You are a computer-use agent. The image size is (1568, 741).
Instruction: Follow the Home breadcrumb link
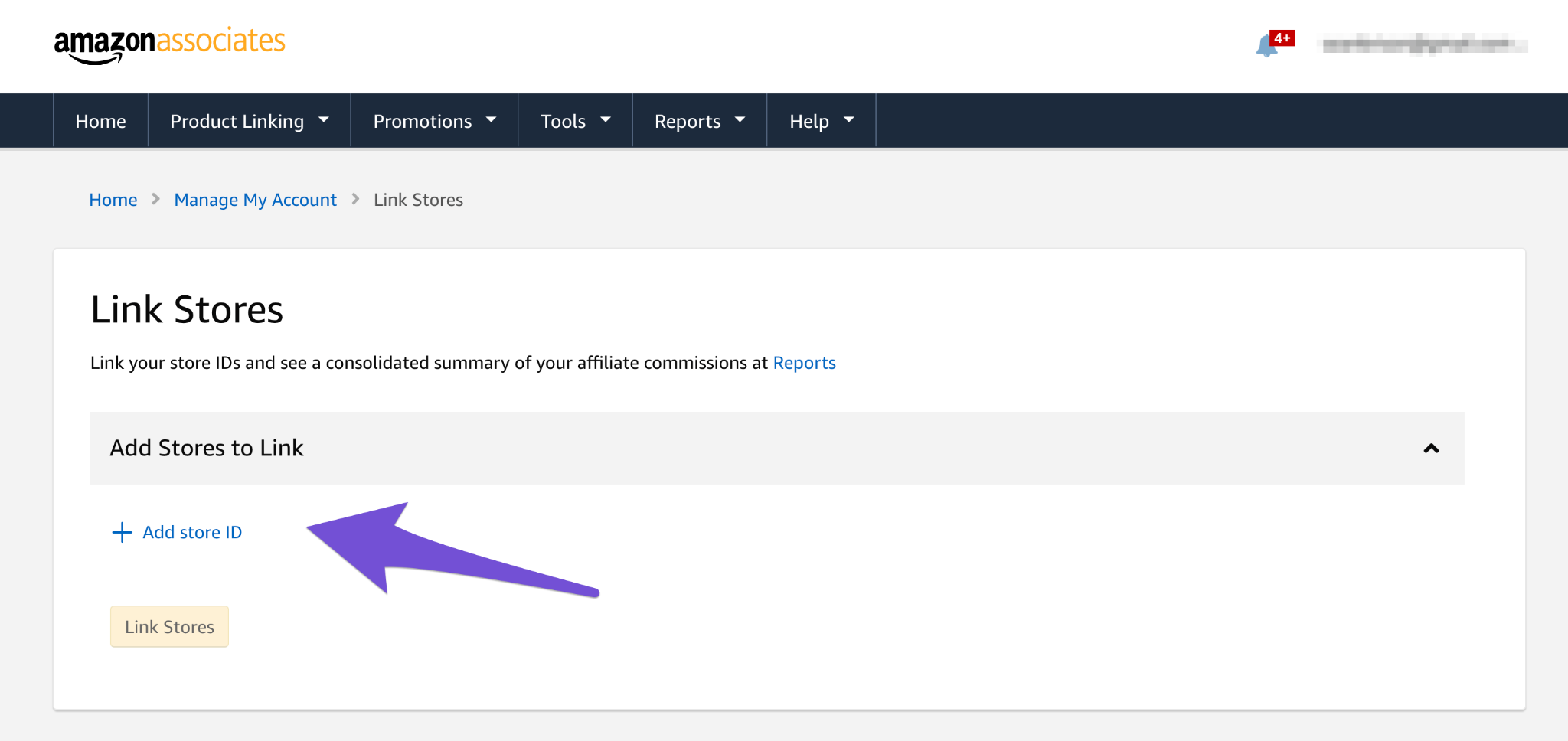coord(113,200)
